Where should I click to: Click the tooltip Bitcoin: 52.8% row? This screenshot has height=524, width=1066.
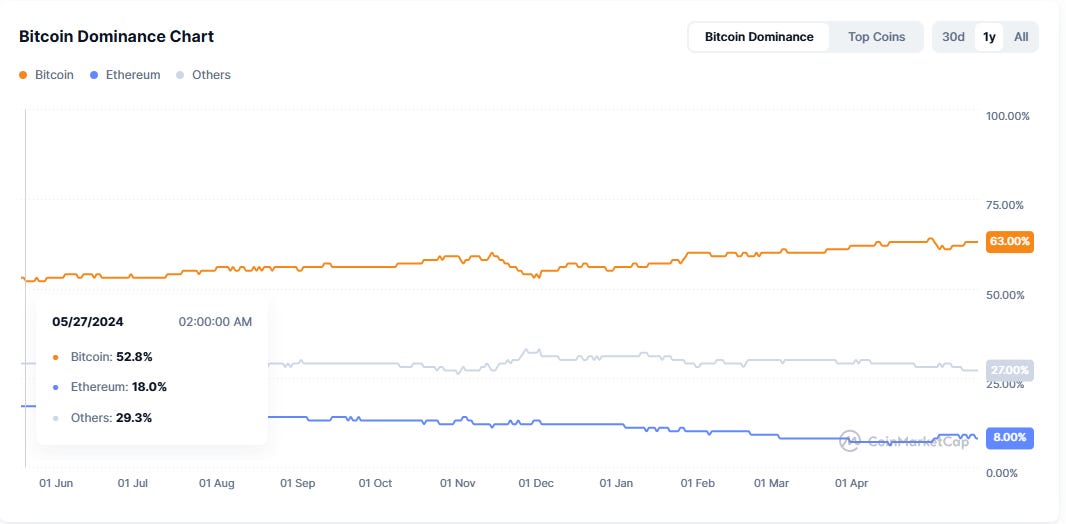(102, 357)
